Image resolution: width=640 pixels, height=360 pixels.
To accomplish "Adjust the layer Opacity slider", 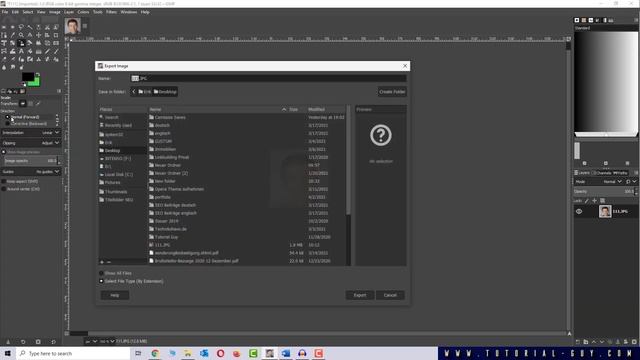I will (604, 191).
